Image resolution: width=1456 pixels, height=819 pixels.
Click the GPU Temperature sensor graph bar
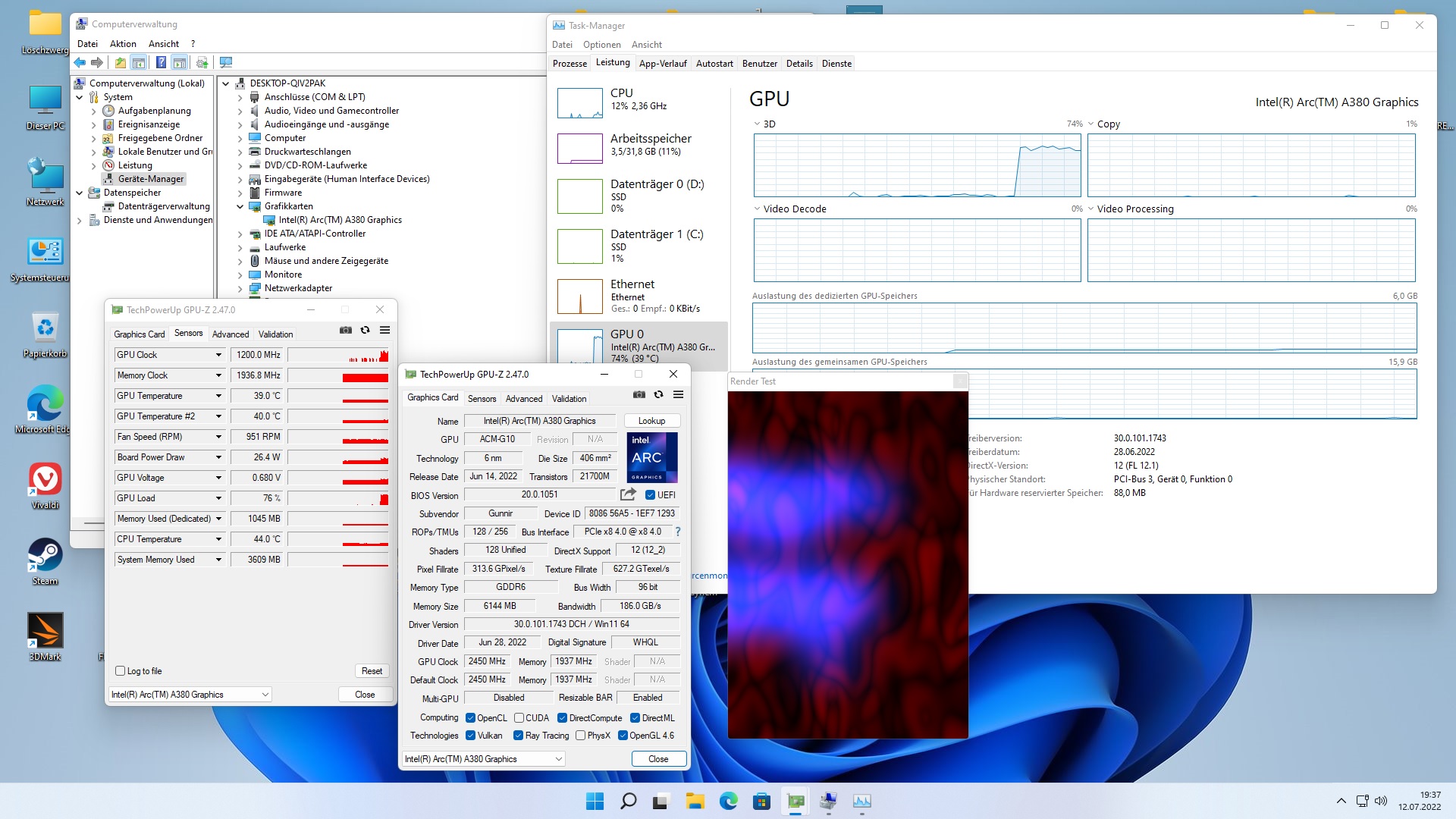tap(338, 396)
